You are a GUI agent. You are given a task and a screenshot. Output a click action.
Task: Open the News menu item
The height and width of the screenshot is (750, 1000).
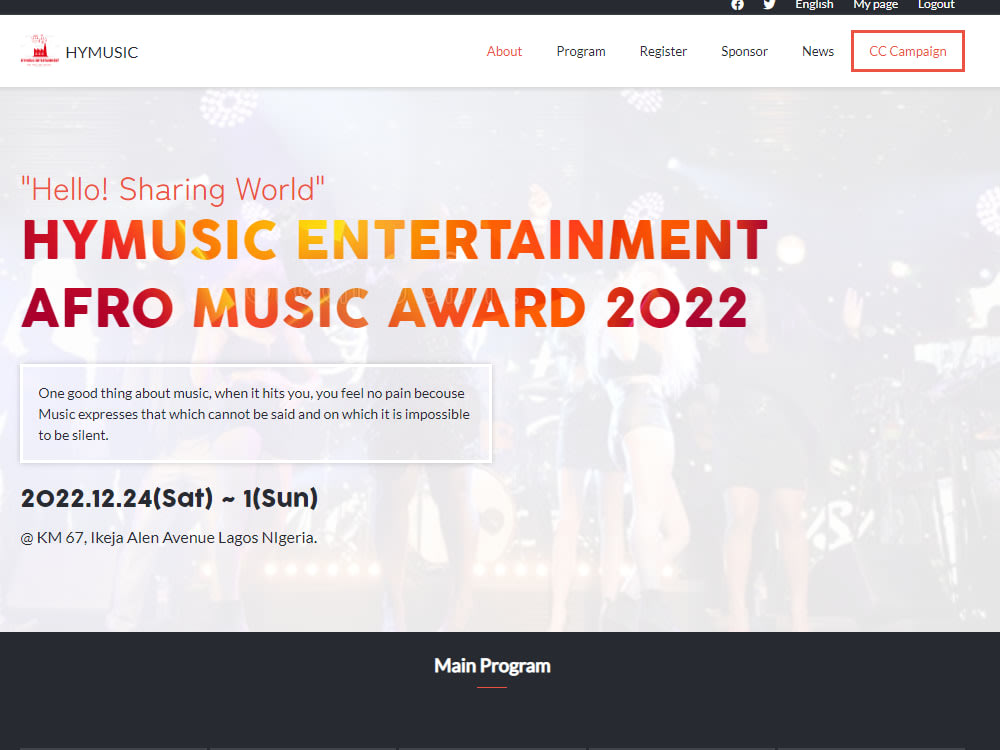(x=818, y=51)
